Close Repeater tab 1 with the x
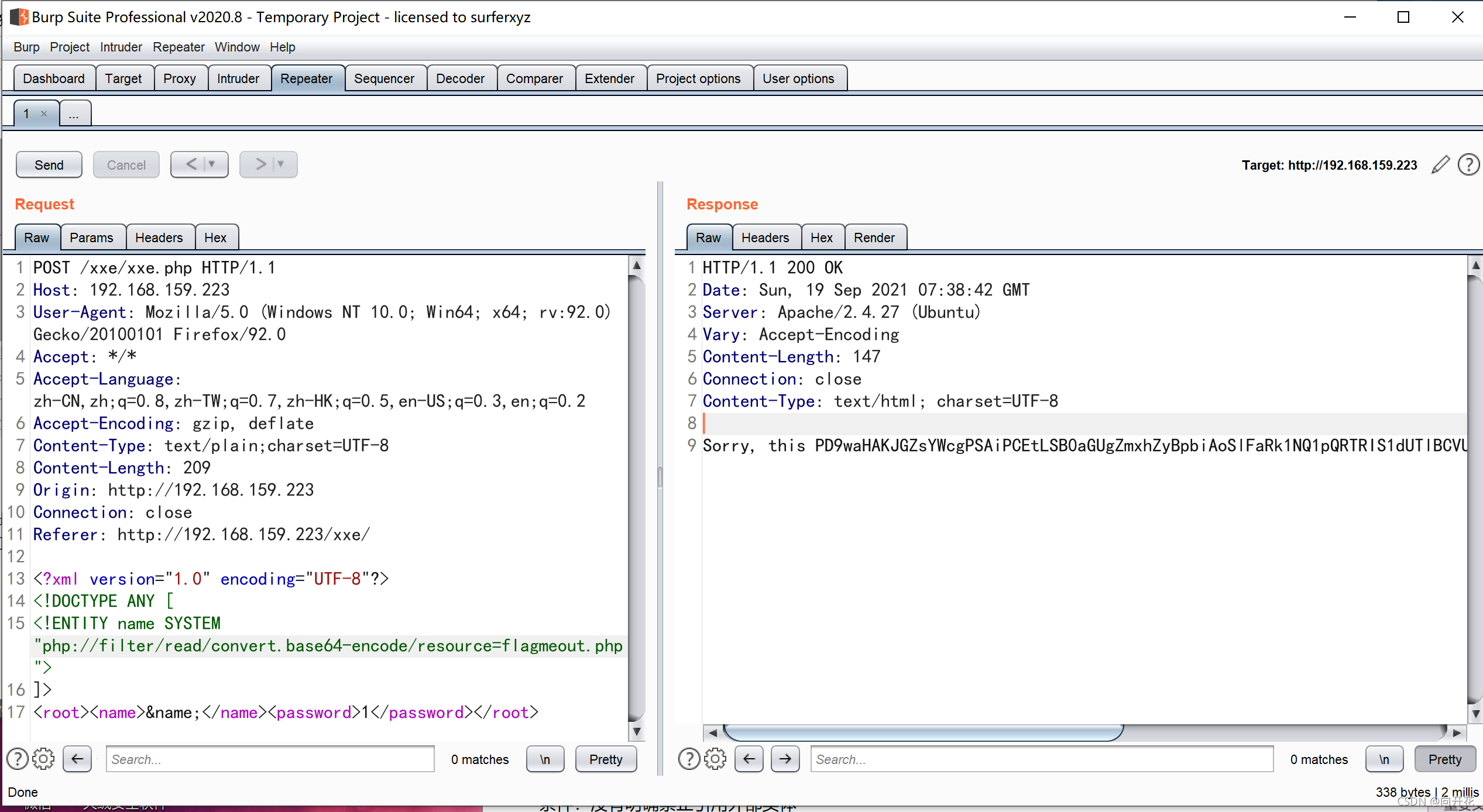This screenshot has height=812, width=1483. [44, 113]
